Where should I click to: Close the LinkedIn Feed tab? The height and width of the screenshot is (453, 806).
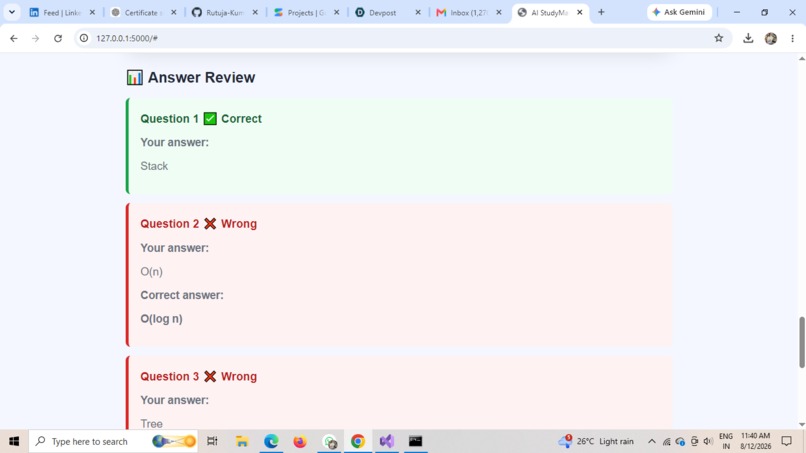(x=93, y=12)
